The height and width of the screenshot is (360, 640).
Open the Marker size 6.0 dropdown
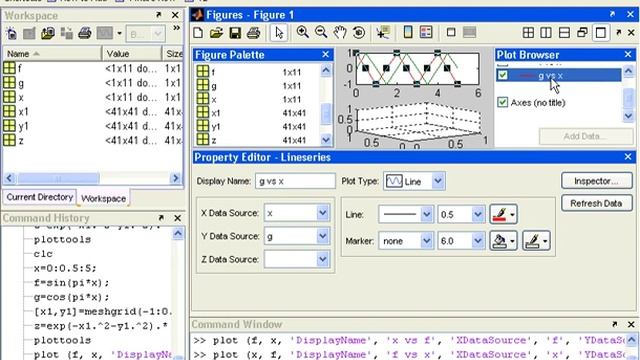click(x=478, y=241)
